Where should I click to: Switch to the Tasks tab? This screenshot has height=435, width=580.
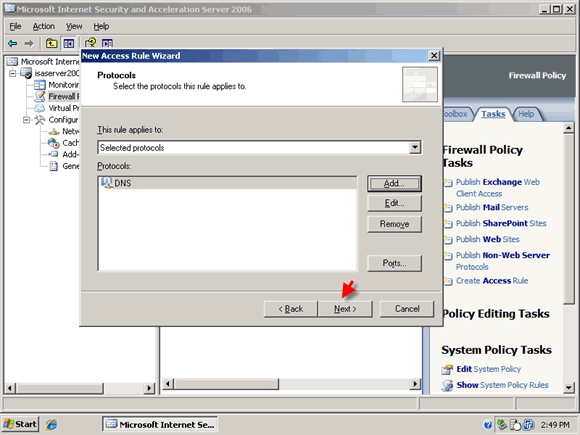pyautogui.click(x=493, y=114)
